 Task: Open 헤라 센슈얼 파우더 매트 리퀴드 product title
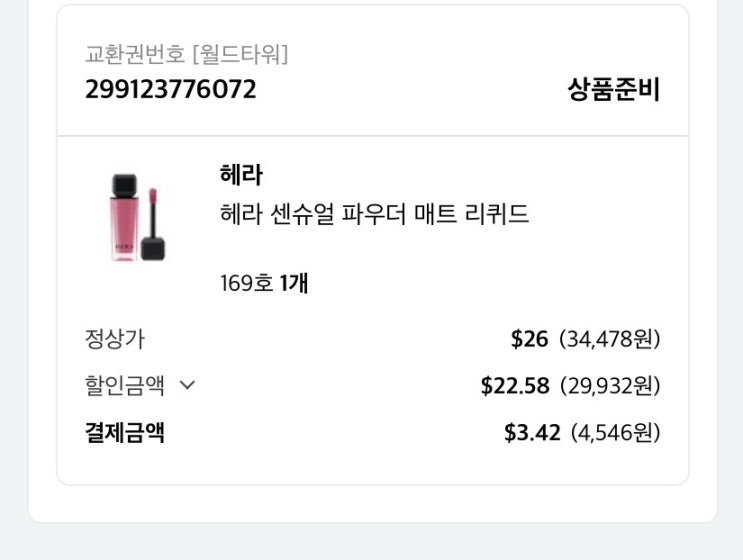tap(374, 215)
